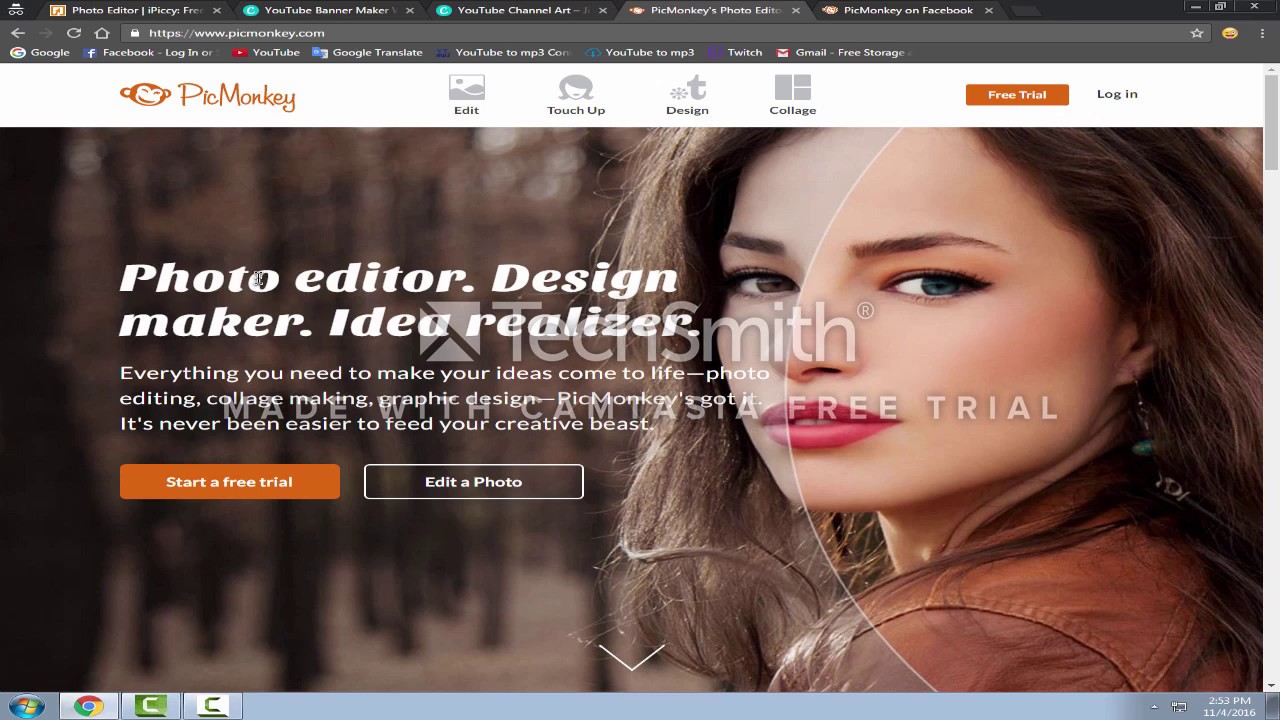Open Windows Start menu orb
This screenshot has height=720, width=1280.
pyautogui.click(x=27, y=707)
